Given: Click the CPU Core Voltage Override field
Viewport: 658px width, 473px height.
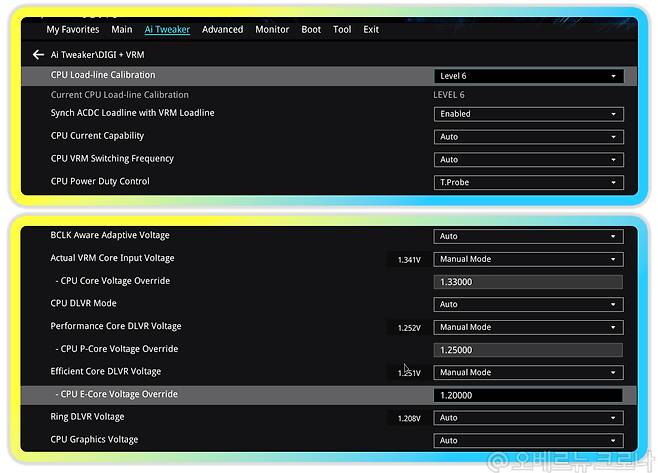Looking at the screenshot, I should [x=528, y=282].
